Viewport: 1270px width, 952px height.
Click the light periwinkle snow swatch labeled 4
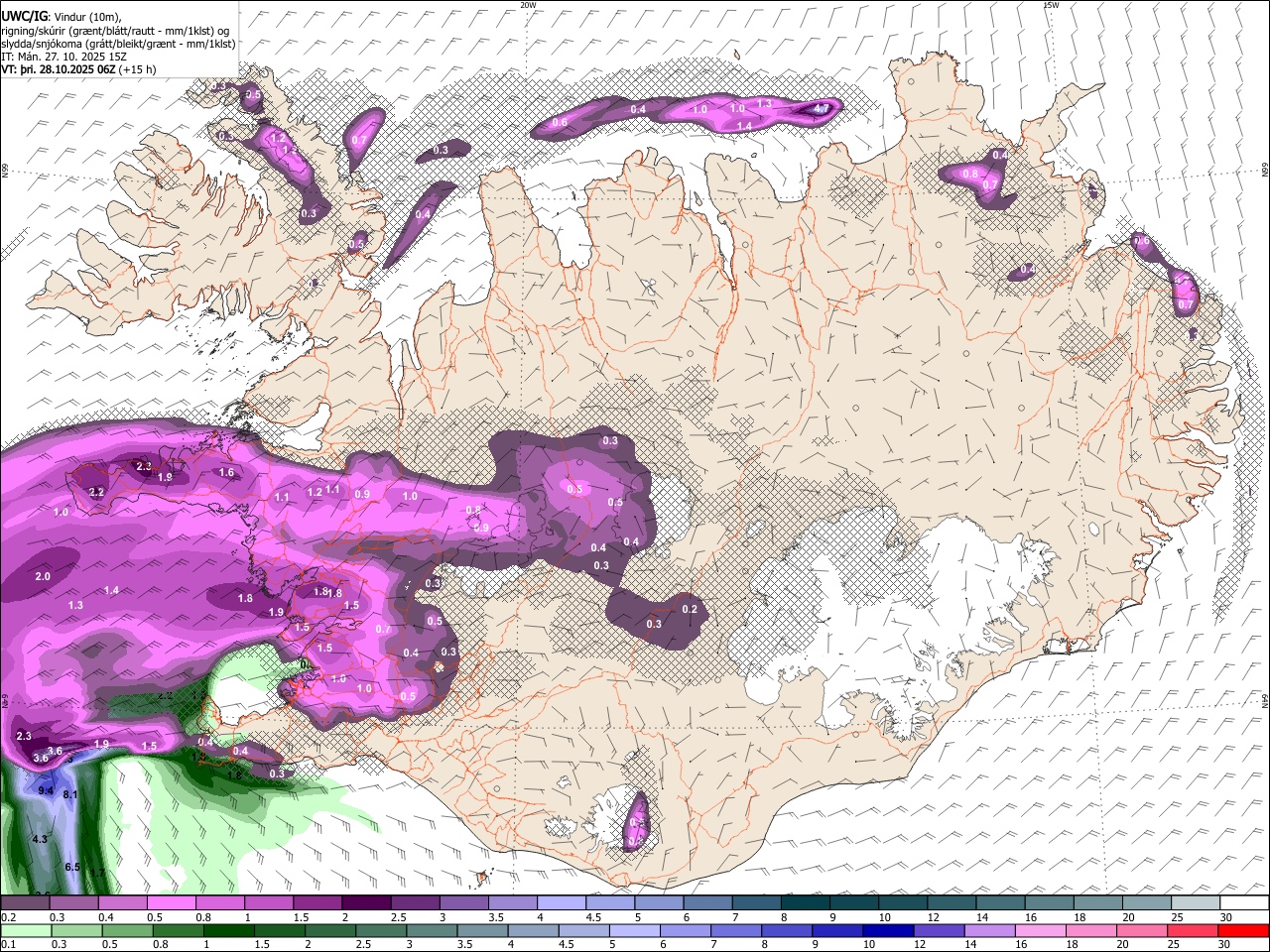point(560,903)
